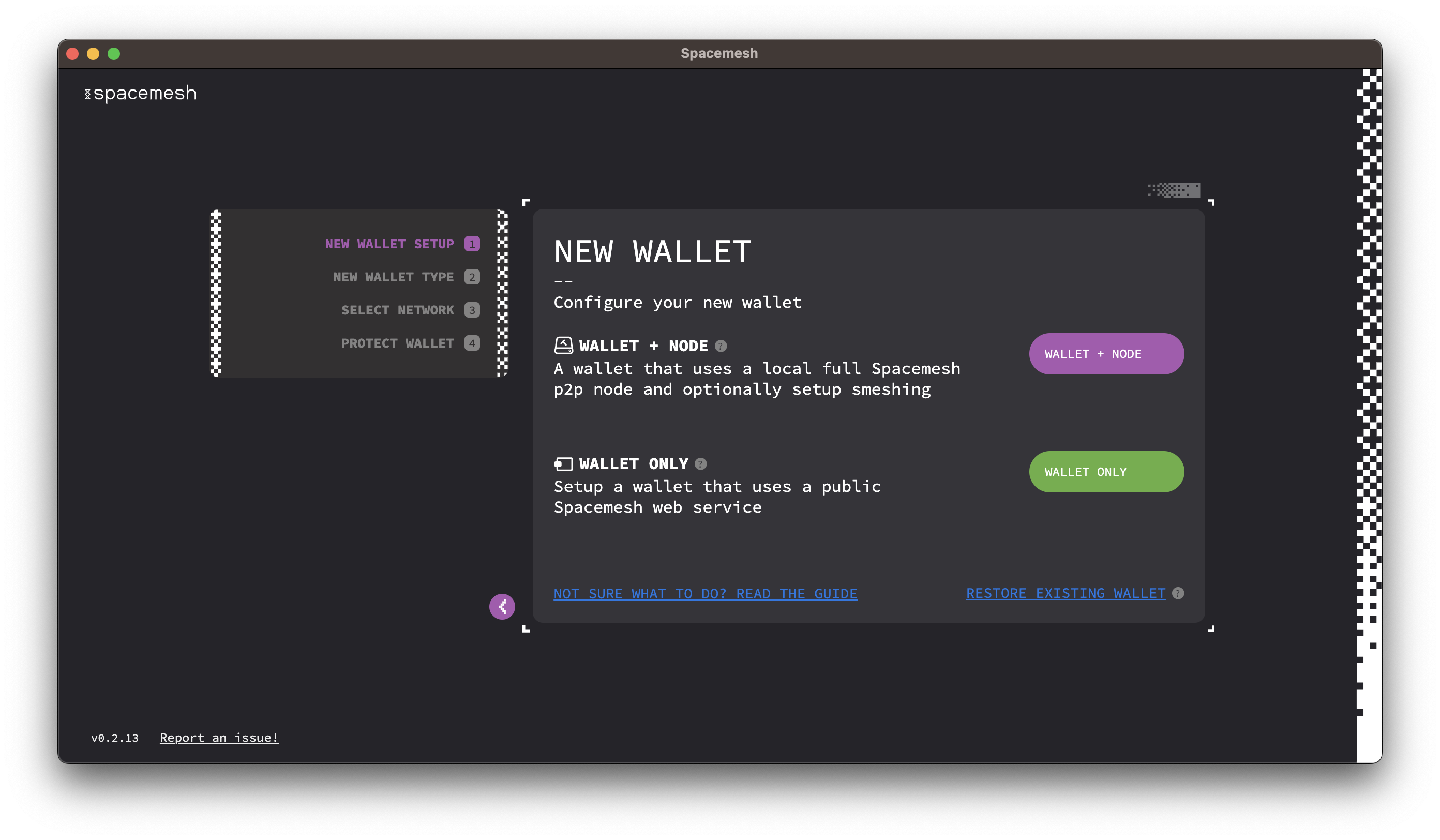Click the step 4 number badge

pos(472,343)
